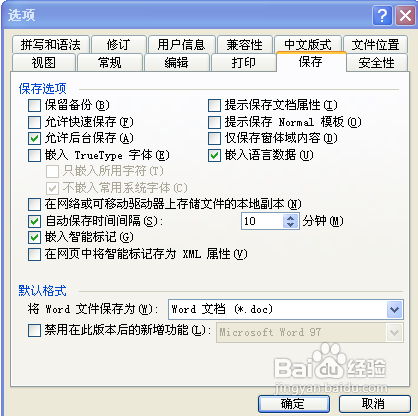Viewport: 418px width, 416px height.
Task: Open the 拼写和语法 tab
Action: click(51, 44)
